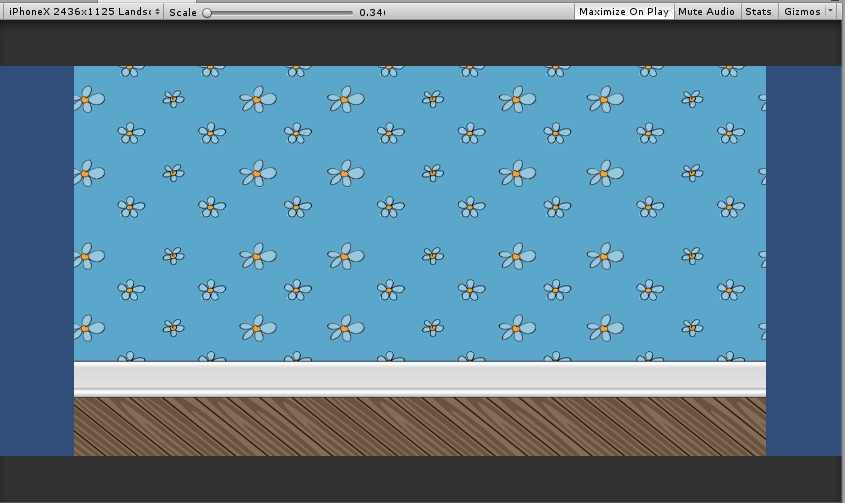Click the brown wooden floor
The image size is (845, 503).
pos(420,427)
